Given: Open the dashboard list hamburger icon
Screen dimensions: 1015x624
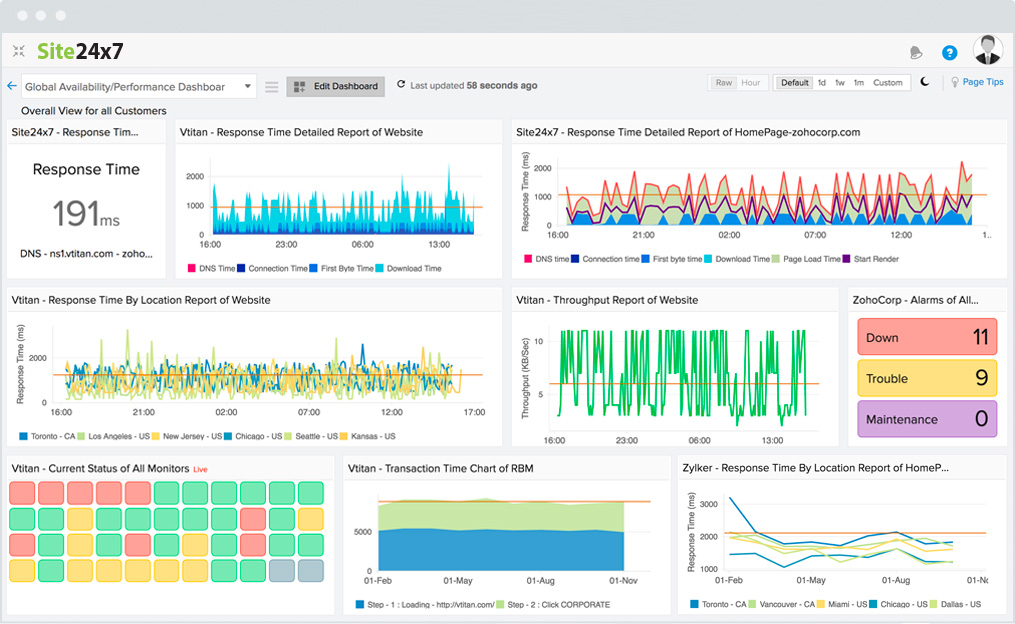Looking at the screenshot, I should click(x=271, y=86).
